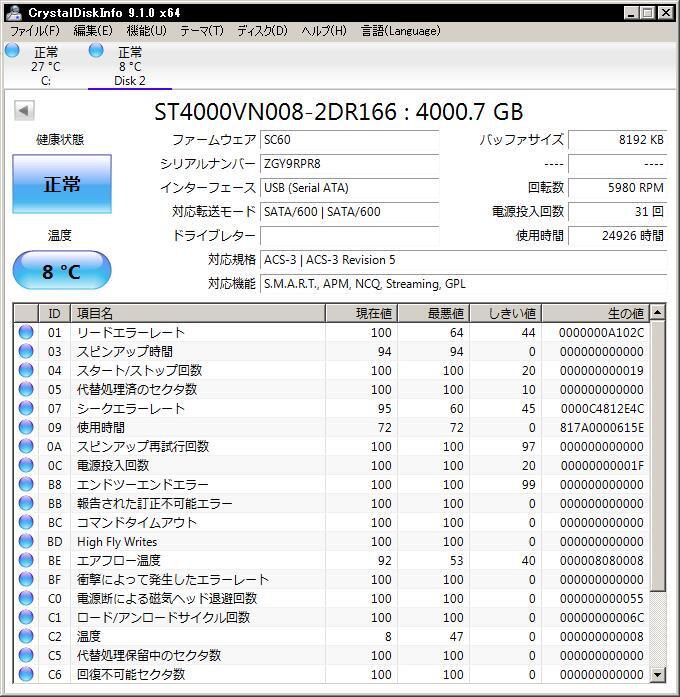Screen dimensions: 680x697
Task: Click the 項目名 column header
Action: 198,313
